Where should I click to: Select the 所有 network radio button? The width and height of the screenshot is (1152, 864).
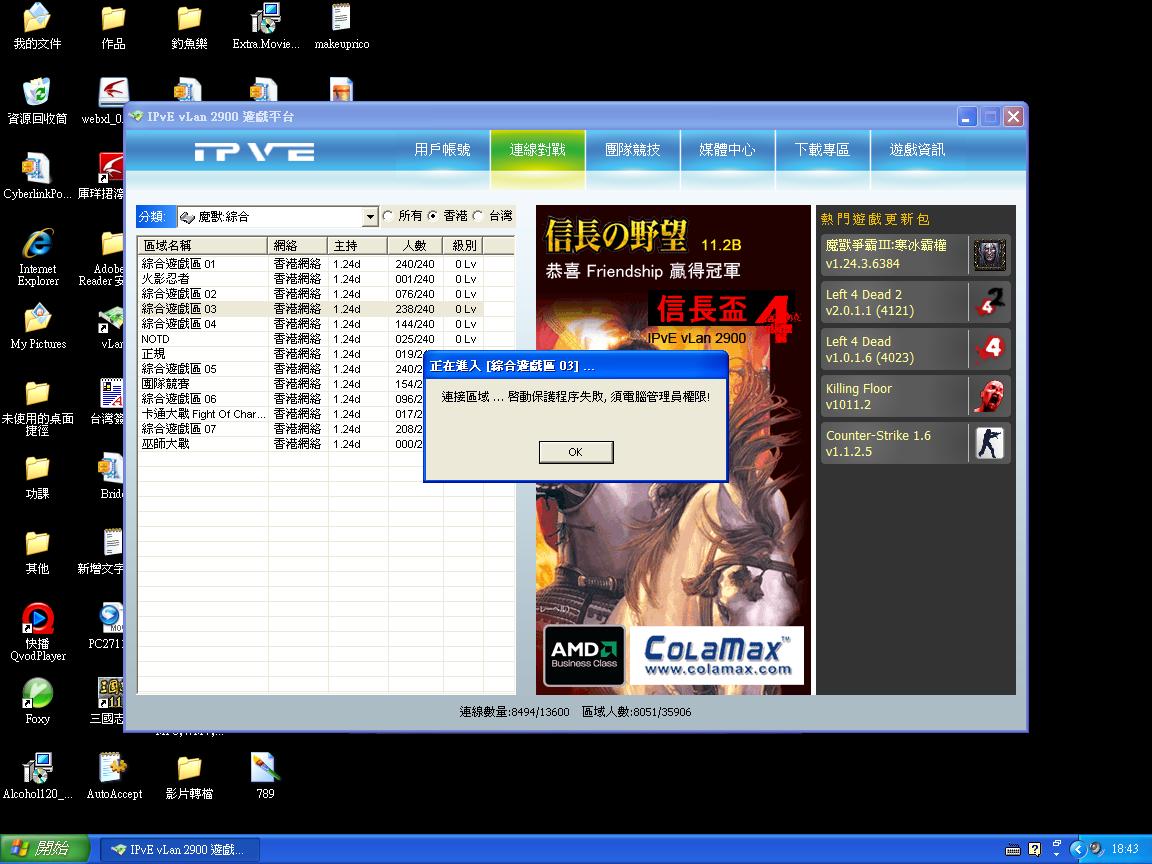point(388,216)
